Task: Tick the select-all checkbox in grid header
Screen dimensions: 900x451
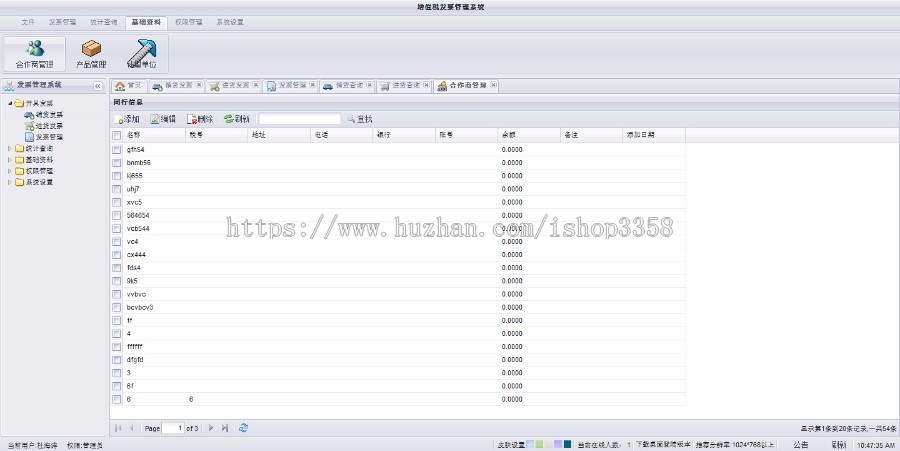Action: (117, 135)
